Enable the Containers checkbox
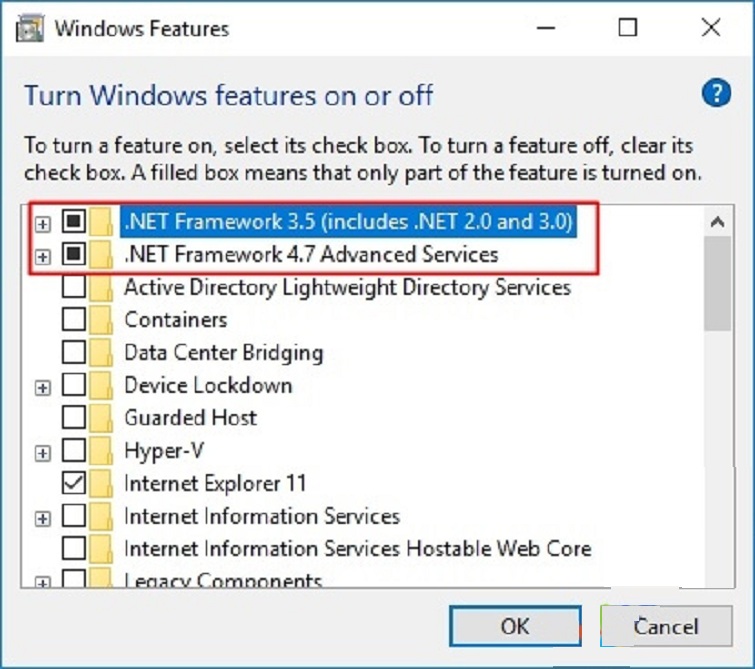Screen dimensions: 755x669 [x=74, y=320]
